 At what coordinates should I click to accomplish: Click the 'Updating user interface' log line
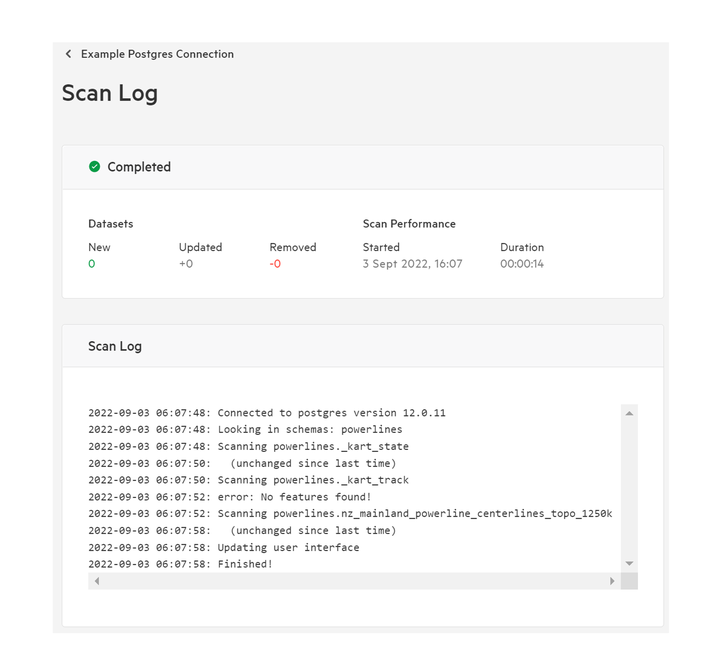click(224, 547)
